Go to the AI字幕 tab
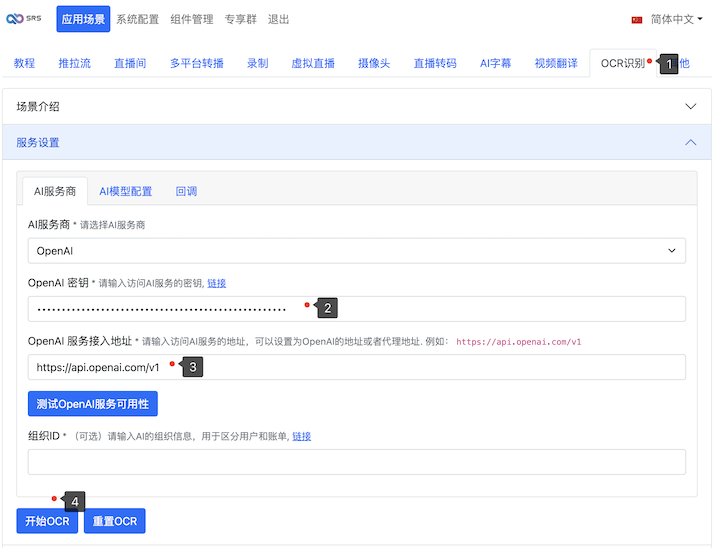The width and height of the screenshot is (720, 548). click(495, 63)
